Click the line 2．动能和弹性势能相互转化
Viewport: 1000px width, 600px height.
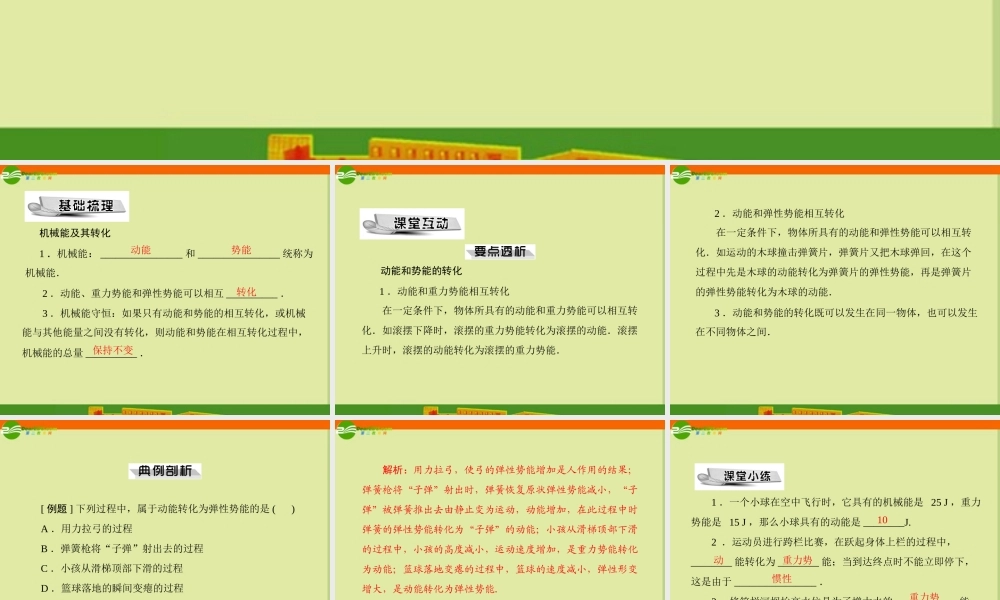tap(779, 214)
